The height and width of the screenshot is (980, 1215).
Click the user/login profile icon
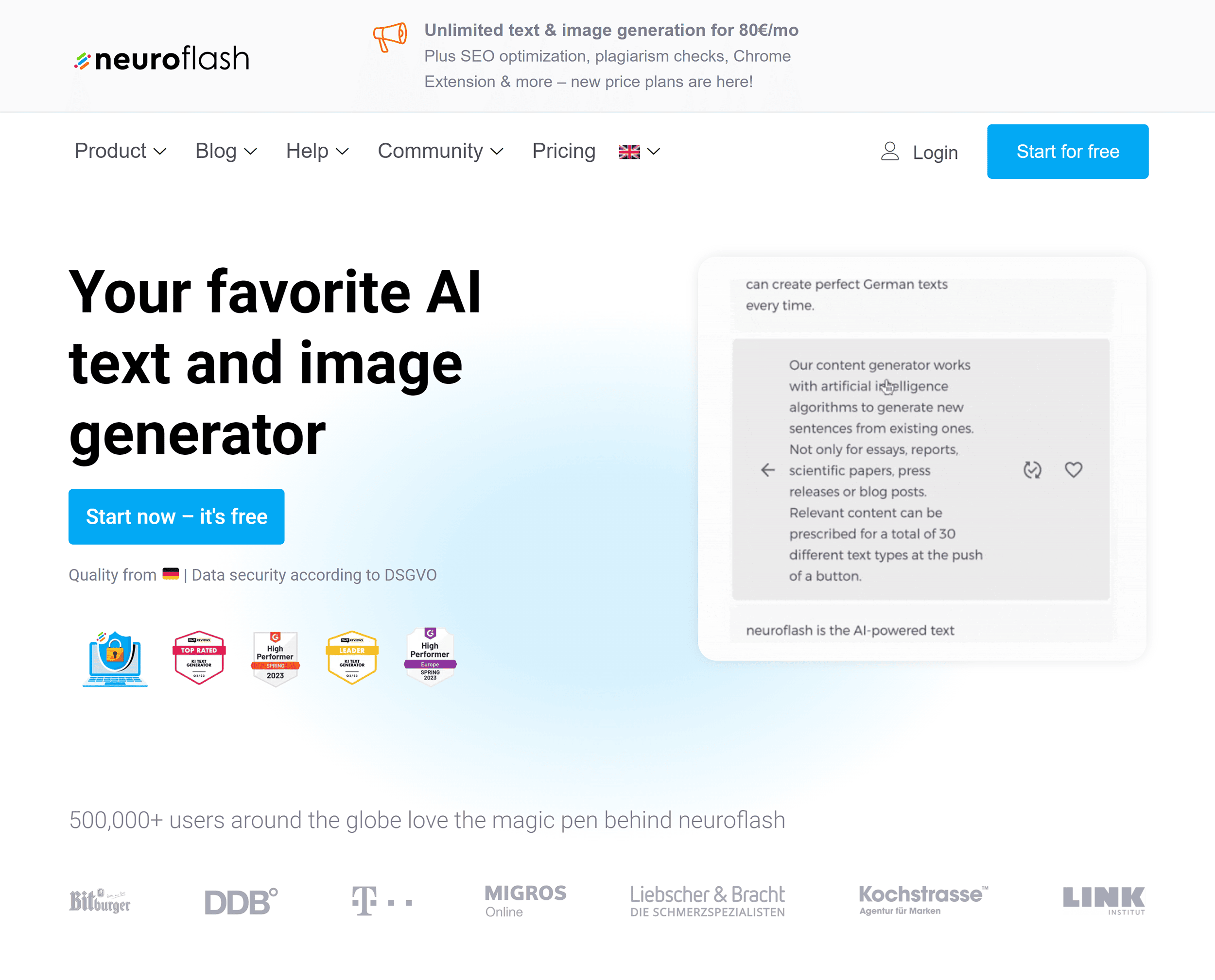[889, 152]
